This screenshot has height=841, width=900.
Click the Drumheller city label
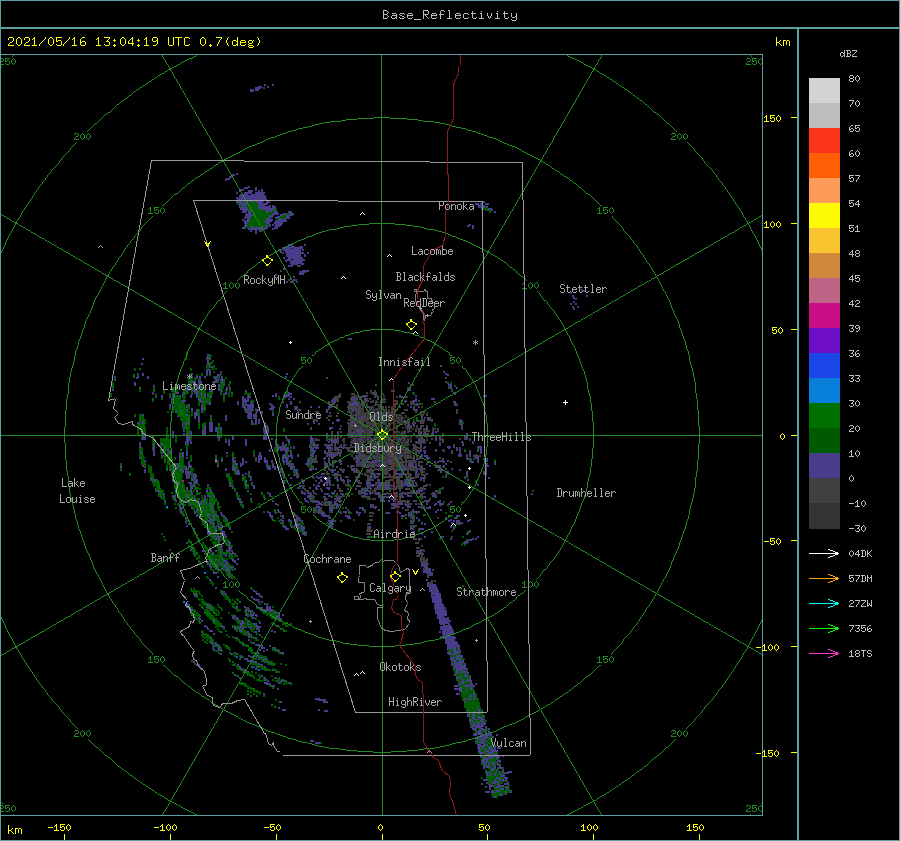coord(586,493)
